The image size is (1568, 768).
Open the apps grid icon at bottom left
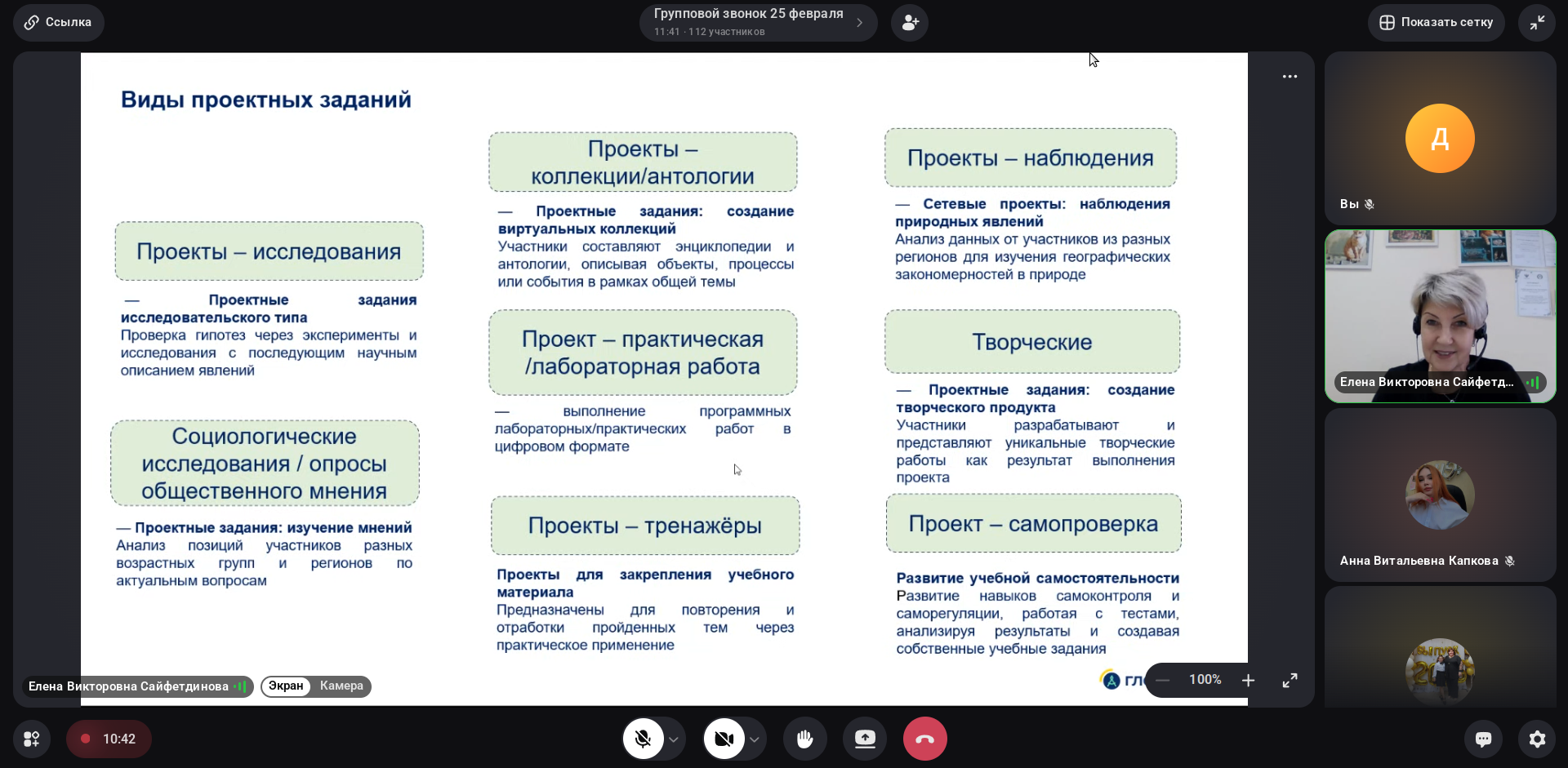32,739
